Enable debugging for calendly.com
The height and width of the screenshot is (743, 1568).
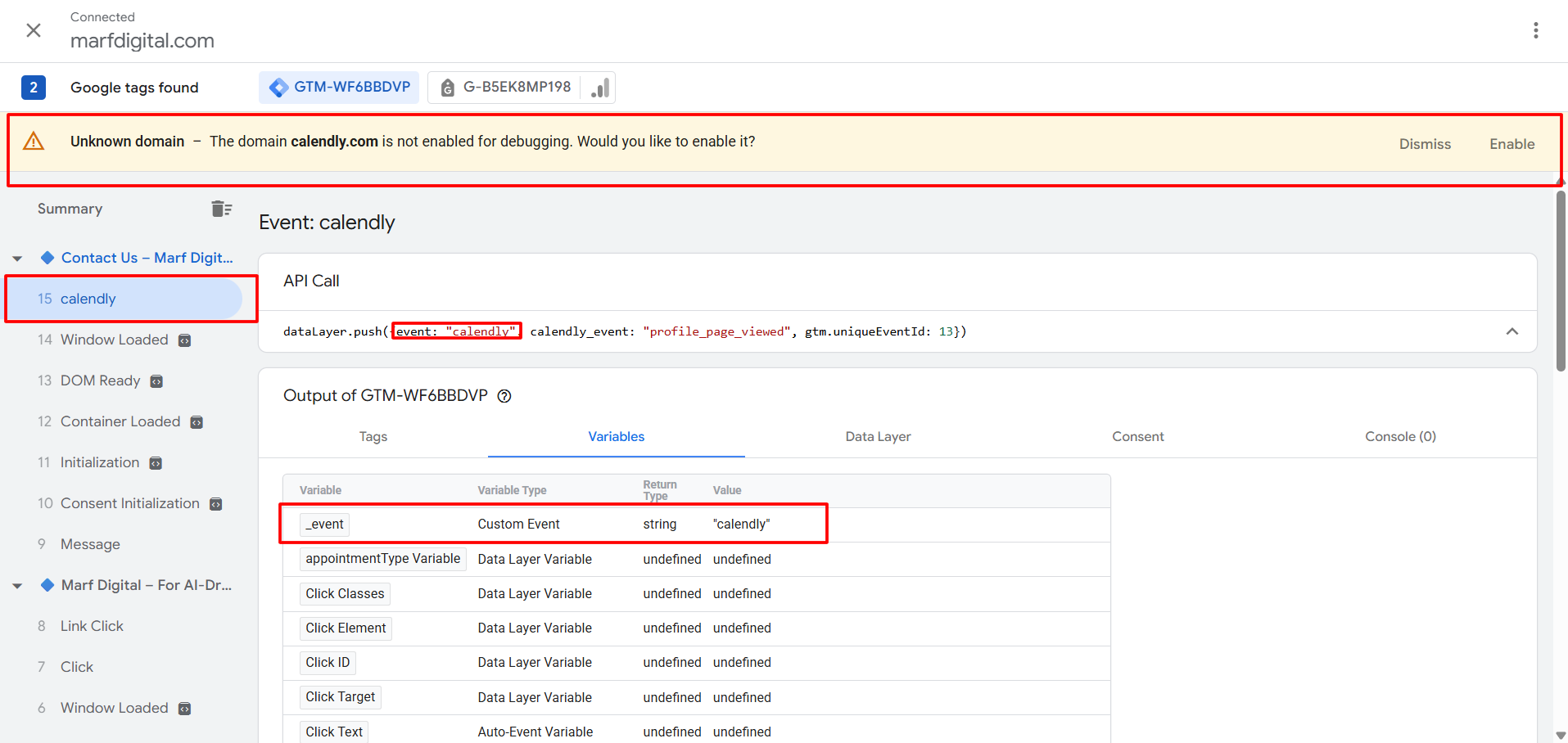1512,144
